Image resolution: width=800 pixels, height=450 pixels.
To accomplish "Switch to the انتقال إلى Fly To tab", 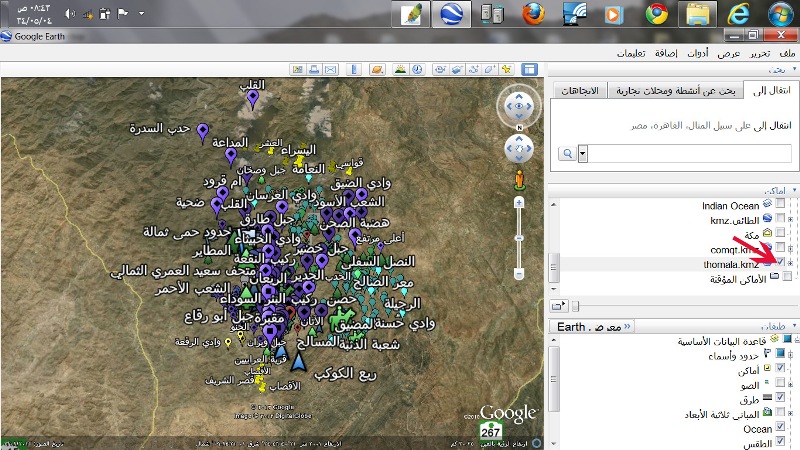I will (771, 90).
